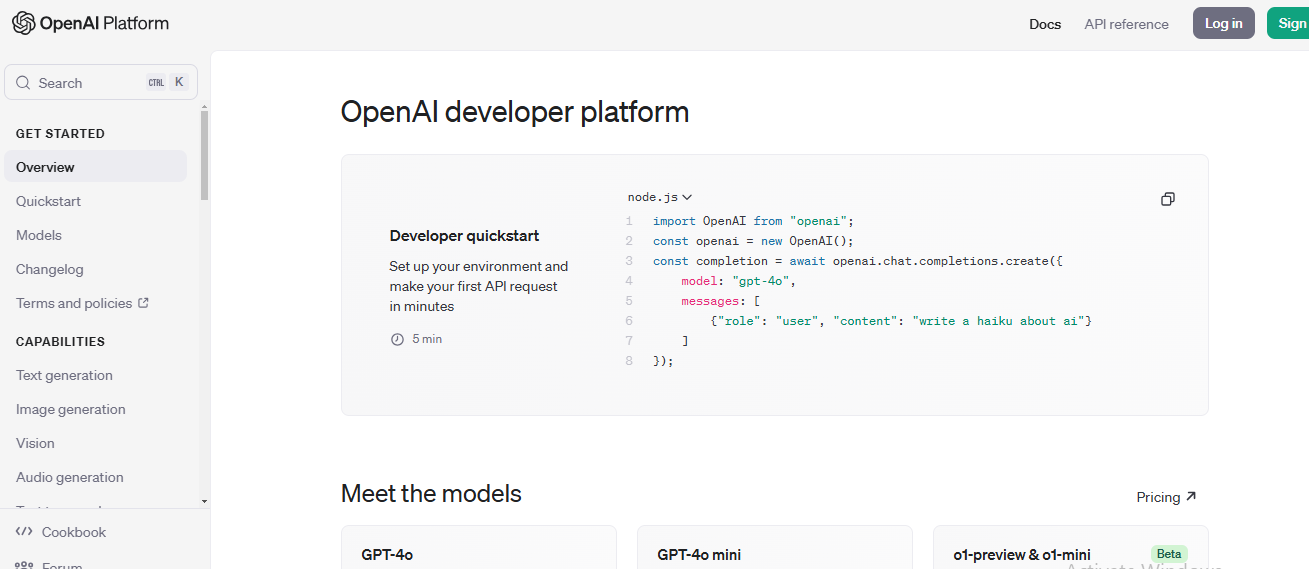Click the GET STARTED section heading
1309x569 pixels.
pos(60,133)
